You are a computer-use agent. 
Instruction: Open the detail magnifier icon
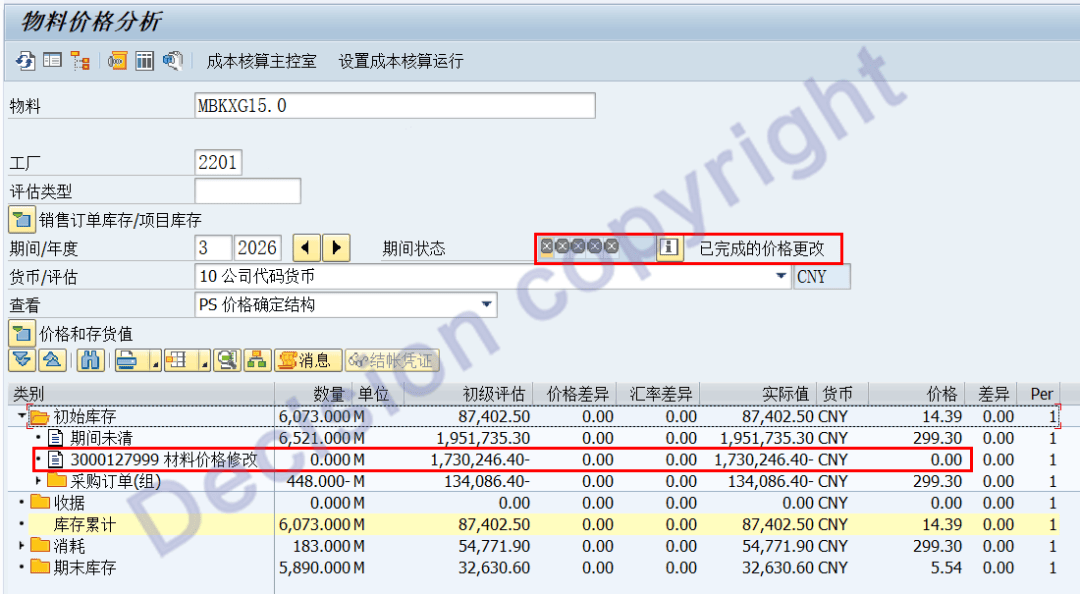[x=227, y=360]
